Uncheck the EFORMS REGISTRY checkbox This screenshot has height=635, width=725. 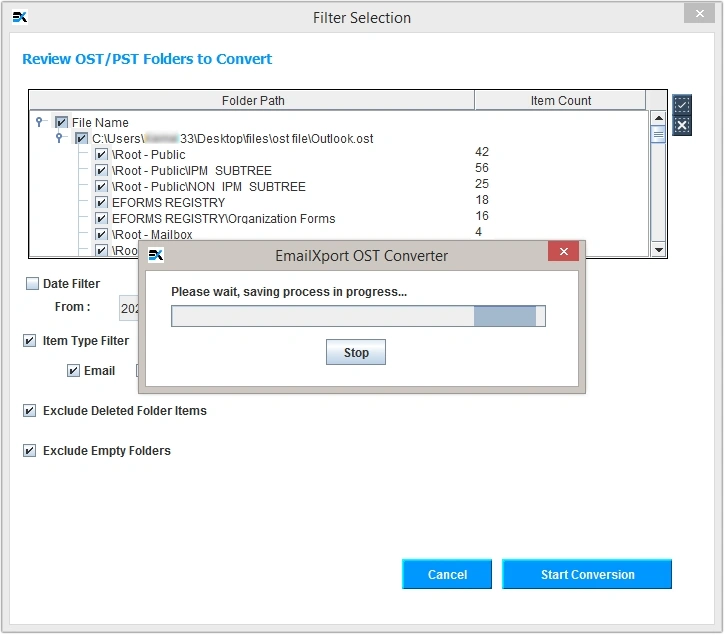click(101, 203)
